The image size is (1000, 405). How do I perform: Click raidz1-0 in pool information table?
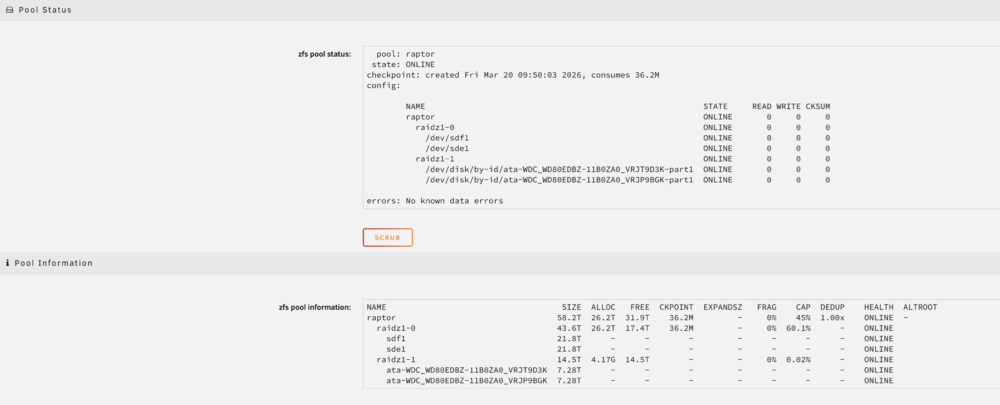(x=396, y=328)
